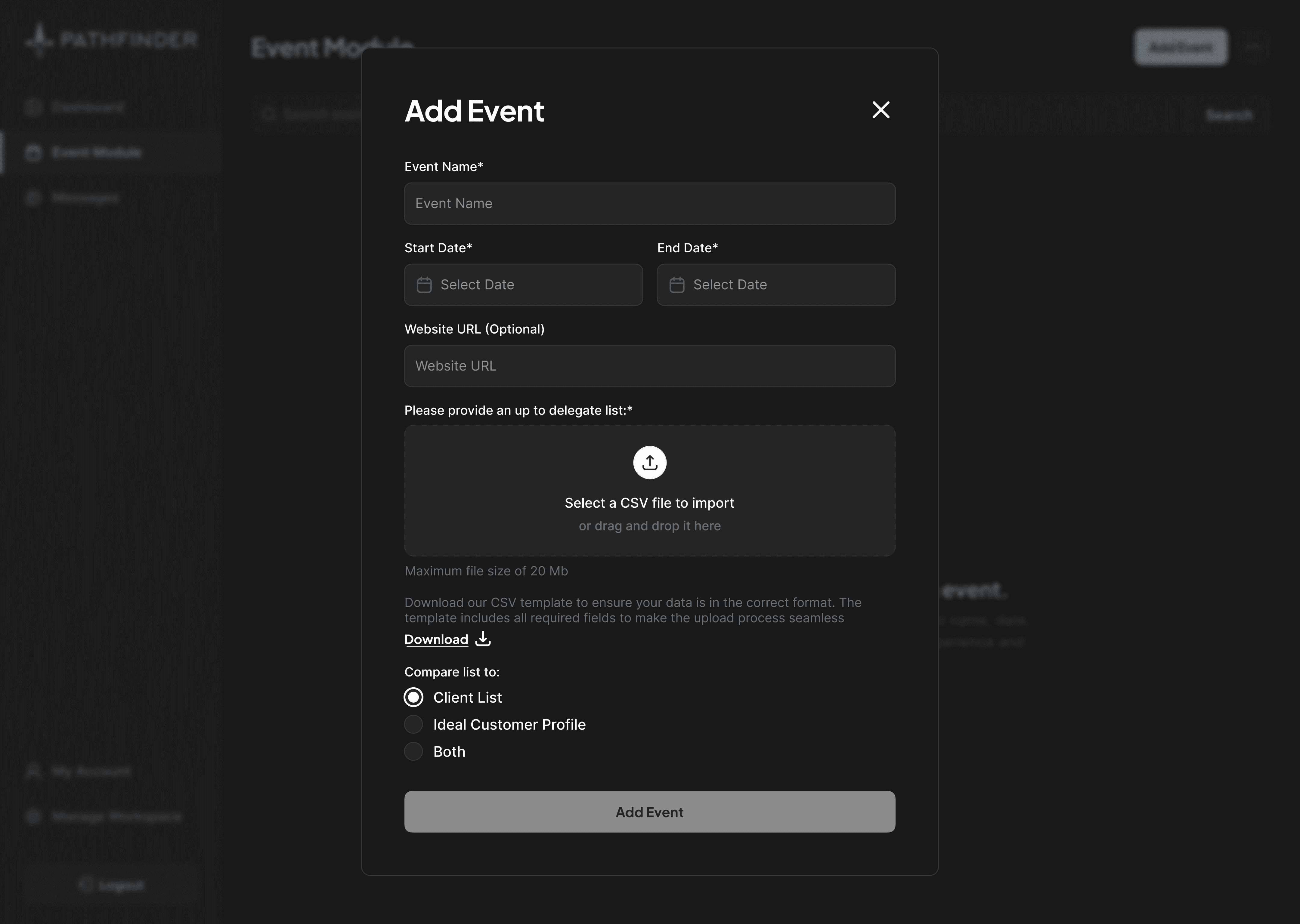Click the calendar icon in Start Date
1300x924 pixels.
424,285
